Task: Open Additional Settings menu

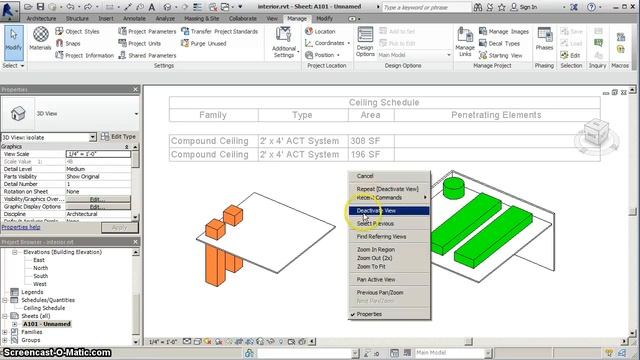Action: coord(284,42)
